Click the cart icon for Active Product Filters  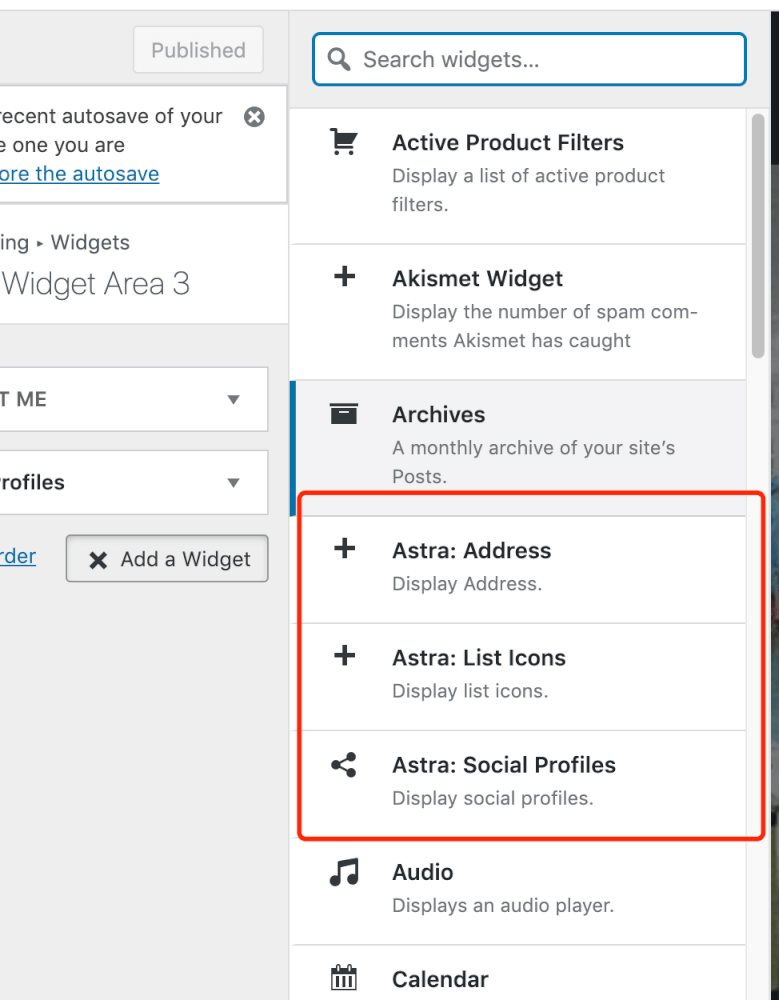[x=343, y=143]
